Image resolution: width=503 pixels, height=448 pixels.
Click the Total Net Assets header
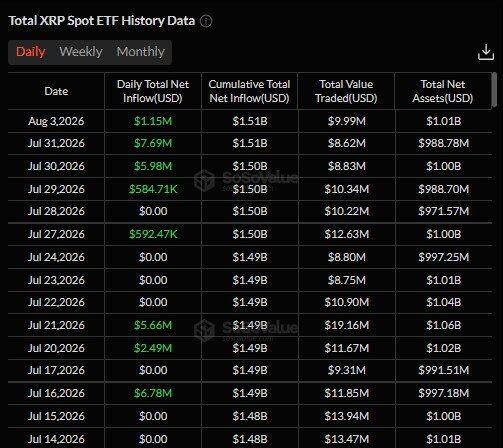(x=443, y=91)
